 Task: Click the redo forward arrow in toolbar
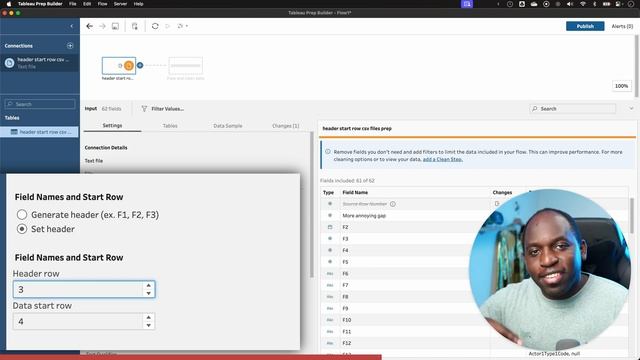102,26
